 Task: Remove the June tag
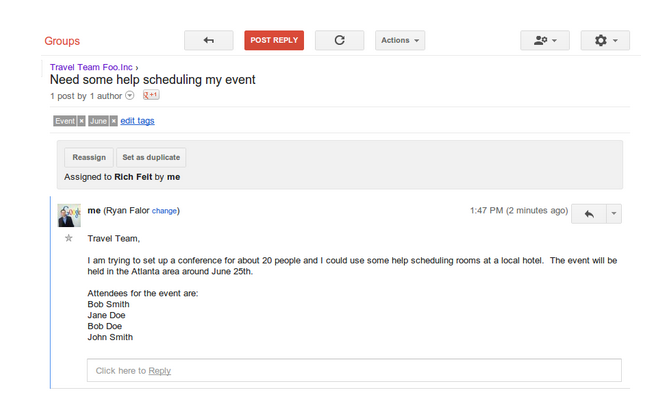tap(113, 121)
